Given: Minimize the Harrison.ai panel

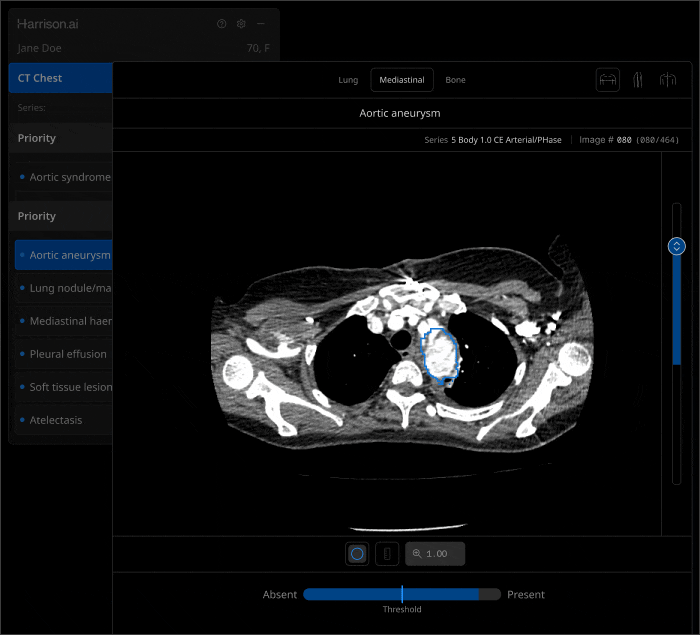Looking at the screenshot, I should point(261,24).
